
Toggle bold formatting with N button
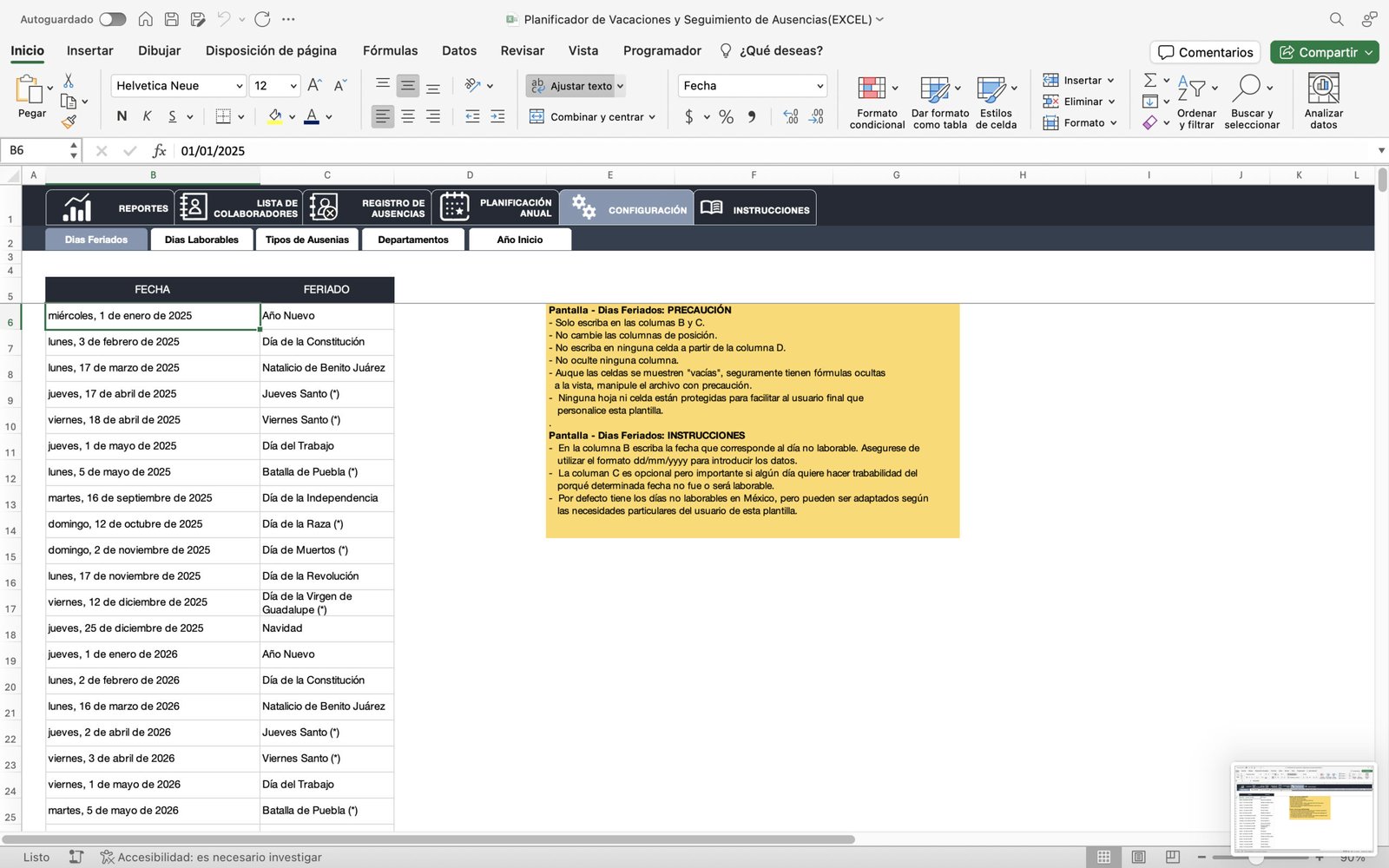[x=122, y=116]
